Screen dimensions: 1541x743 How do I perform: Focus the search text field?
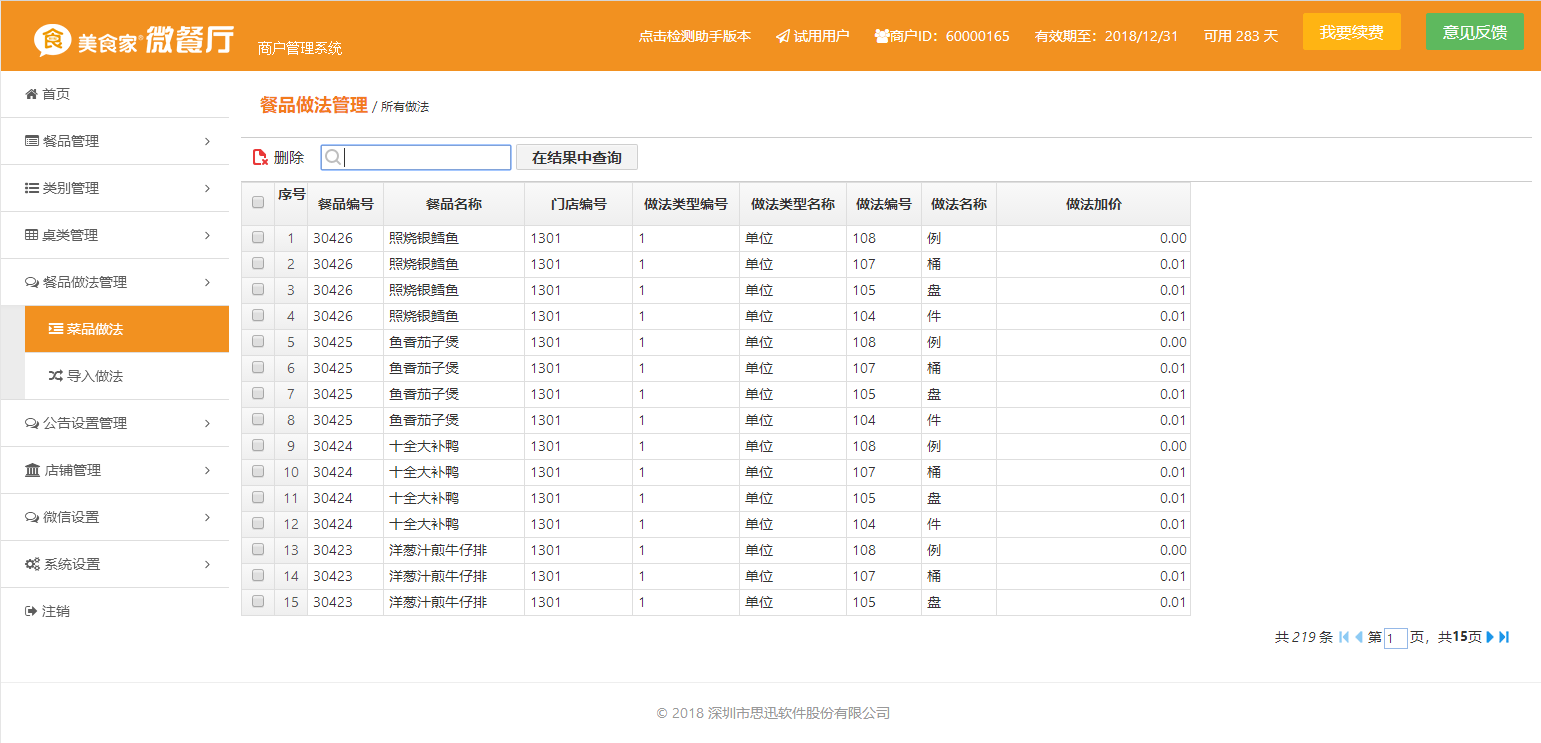point(425,157)
